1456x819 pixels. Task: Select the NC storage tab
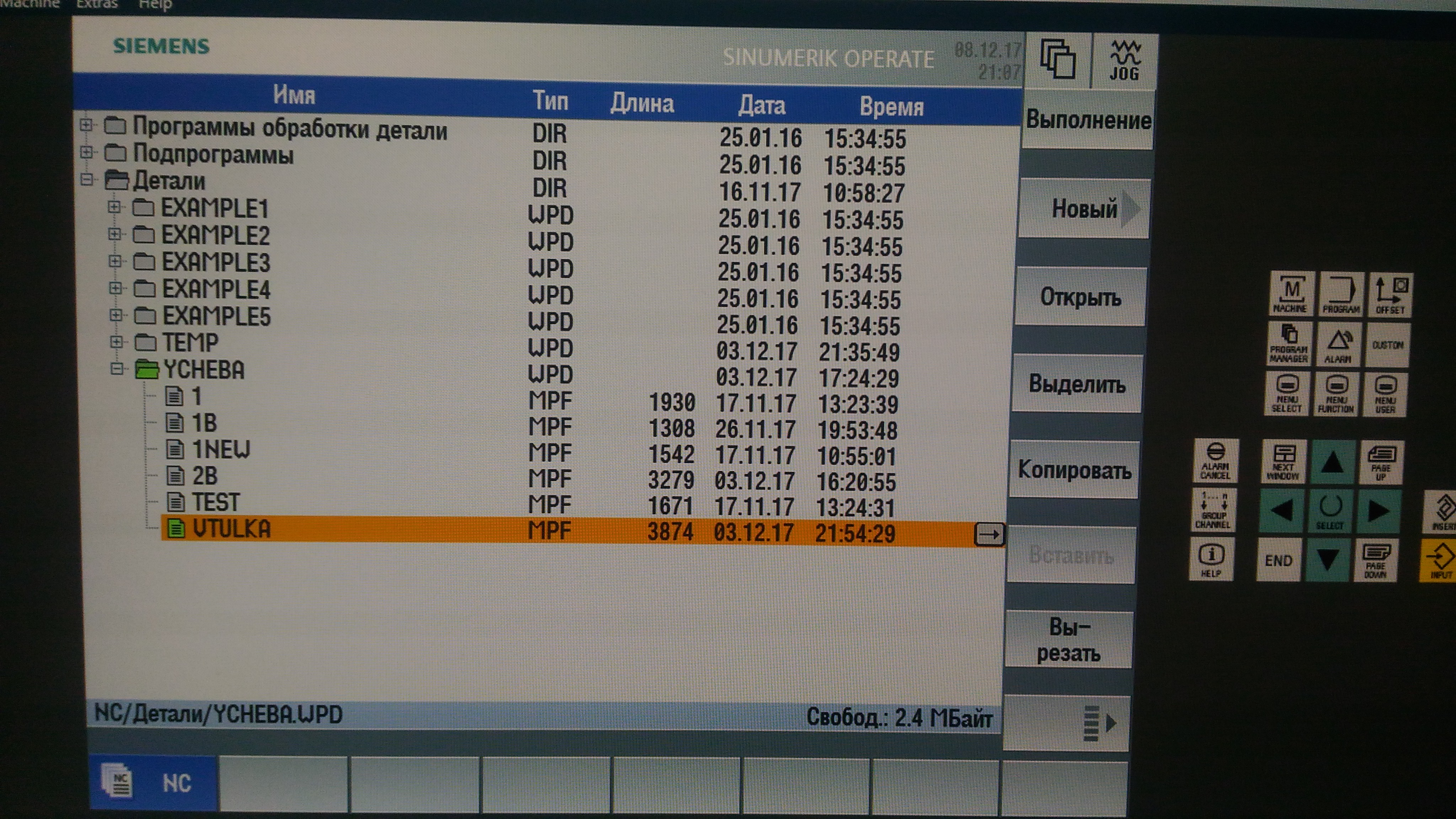[x=153, y=783]
